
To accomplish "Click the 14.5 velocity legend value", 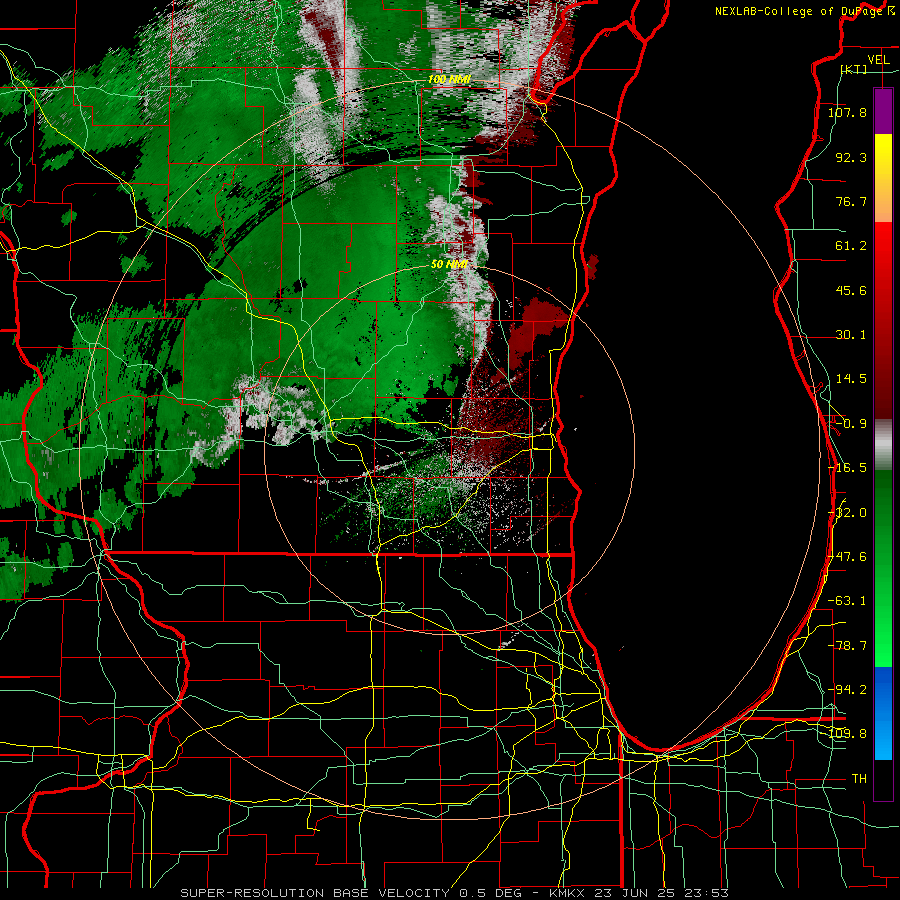I will [x=851, y=379].
